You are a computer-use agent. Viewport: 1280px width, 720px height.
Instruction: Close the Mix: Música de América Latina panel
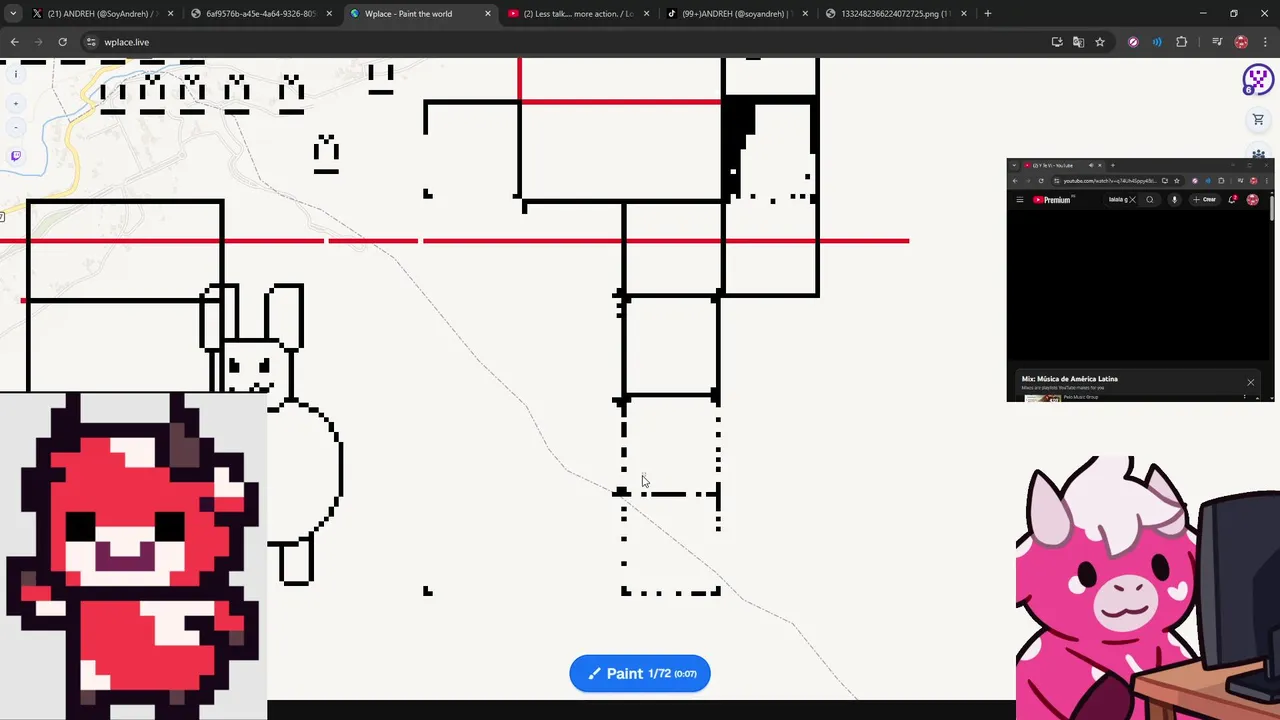1250,382
